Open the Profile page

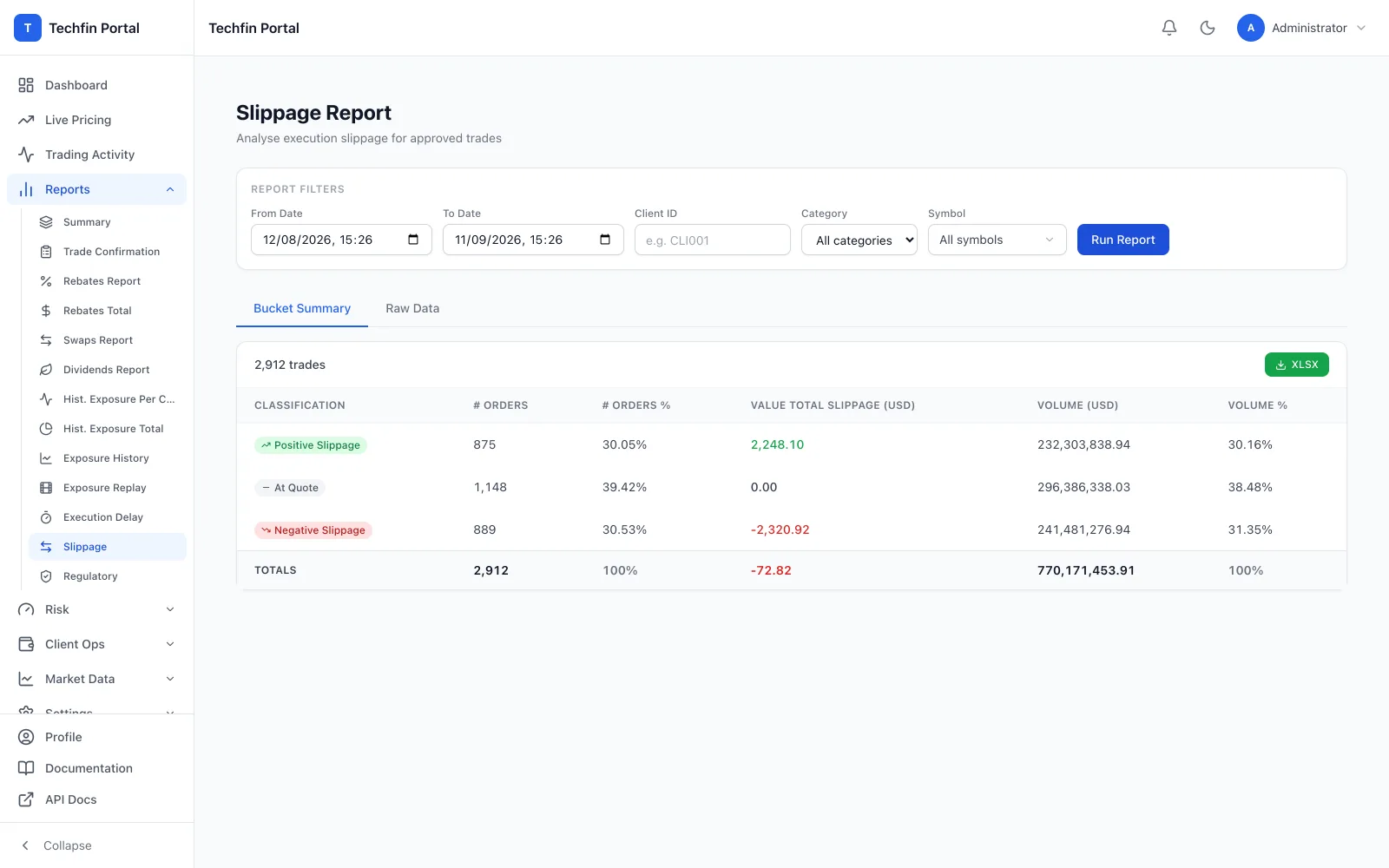coord(96,737)
